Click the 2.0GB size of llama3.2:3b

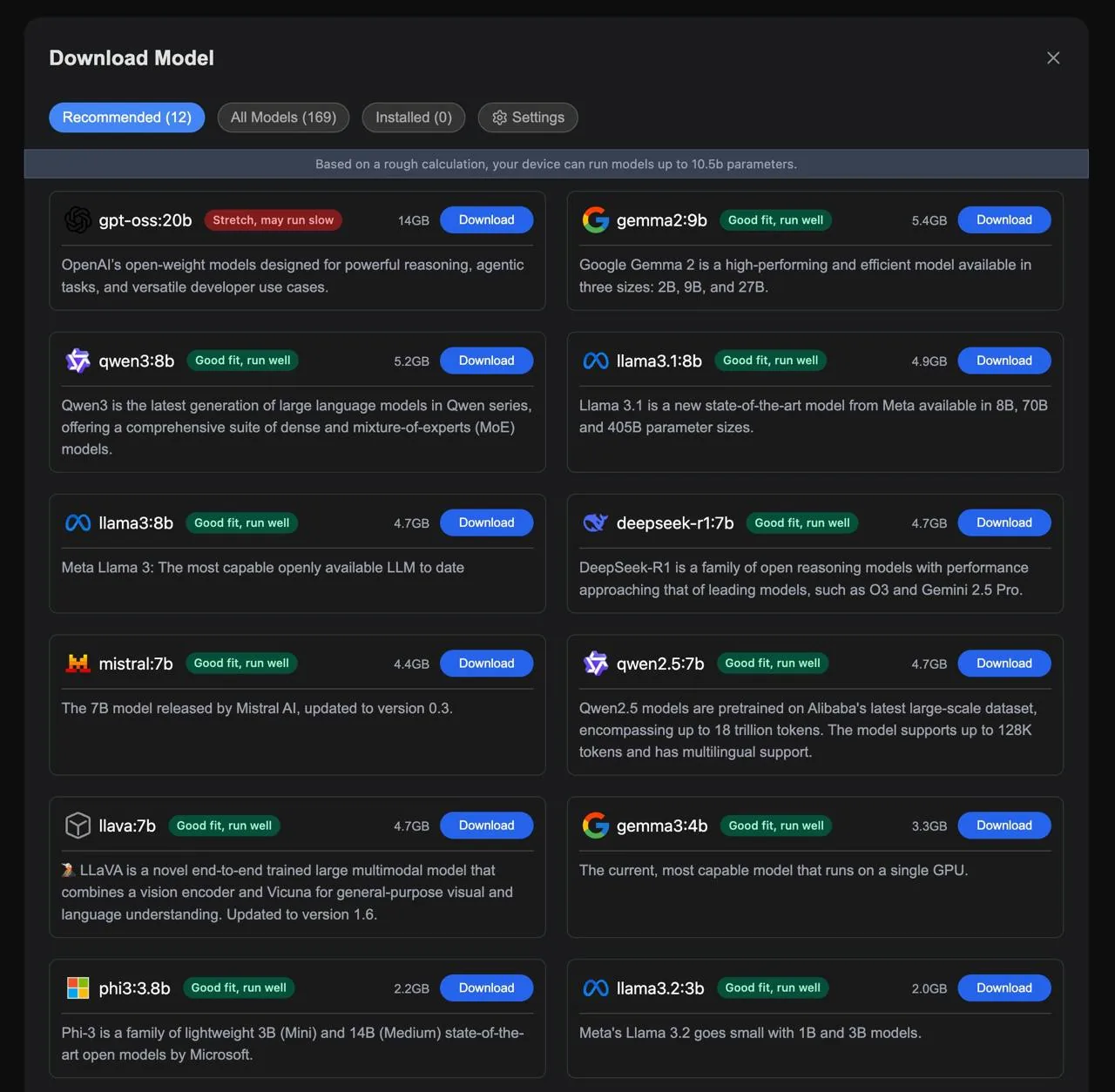click(929, 989)
